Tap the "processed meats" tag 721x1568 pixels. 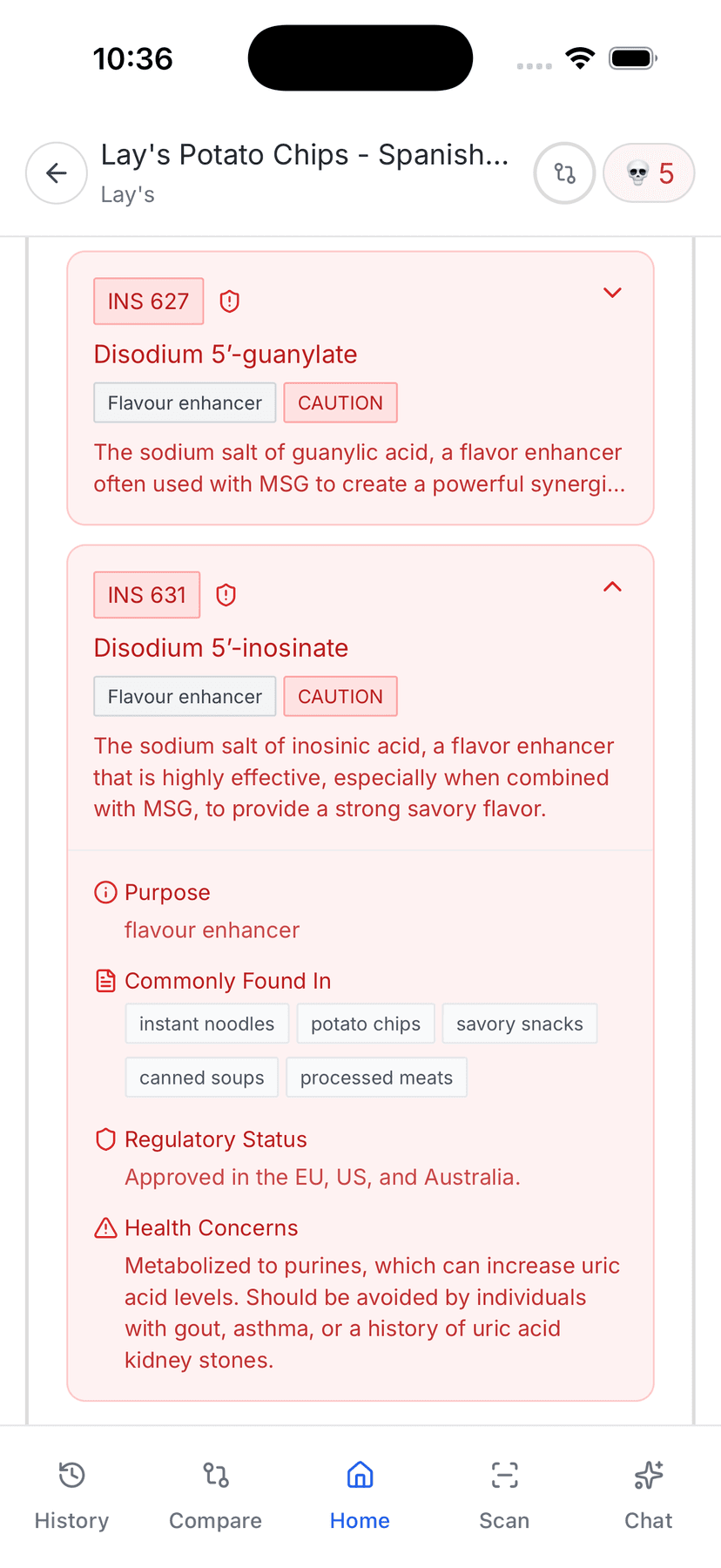pos(376,1078)
